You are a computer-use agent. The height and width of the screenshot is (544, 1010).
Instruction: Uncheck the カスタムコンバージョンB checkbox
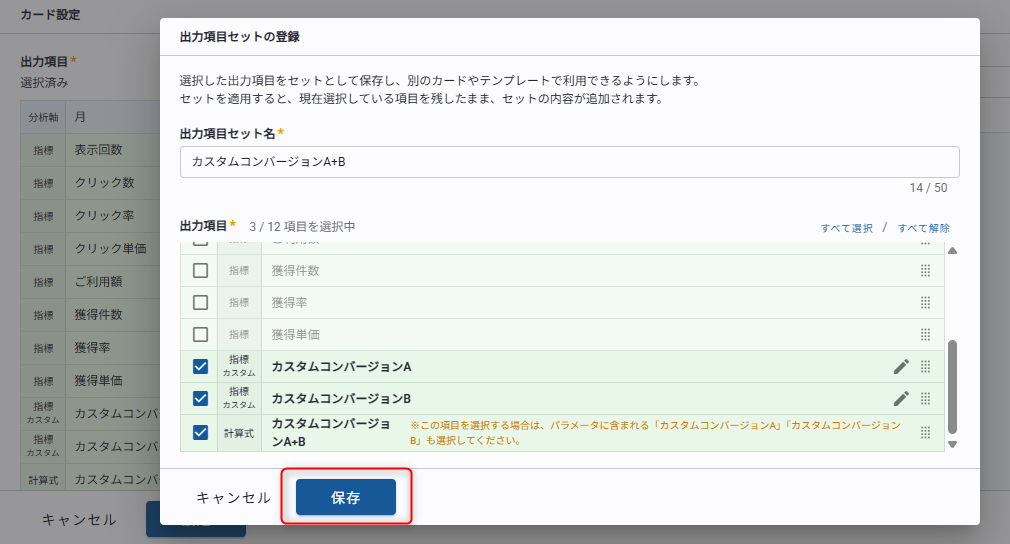(200, 399)
